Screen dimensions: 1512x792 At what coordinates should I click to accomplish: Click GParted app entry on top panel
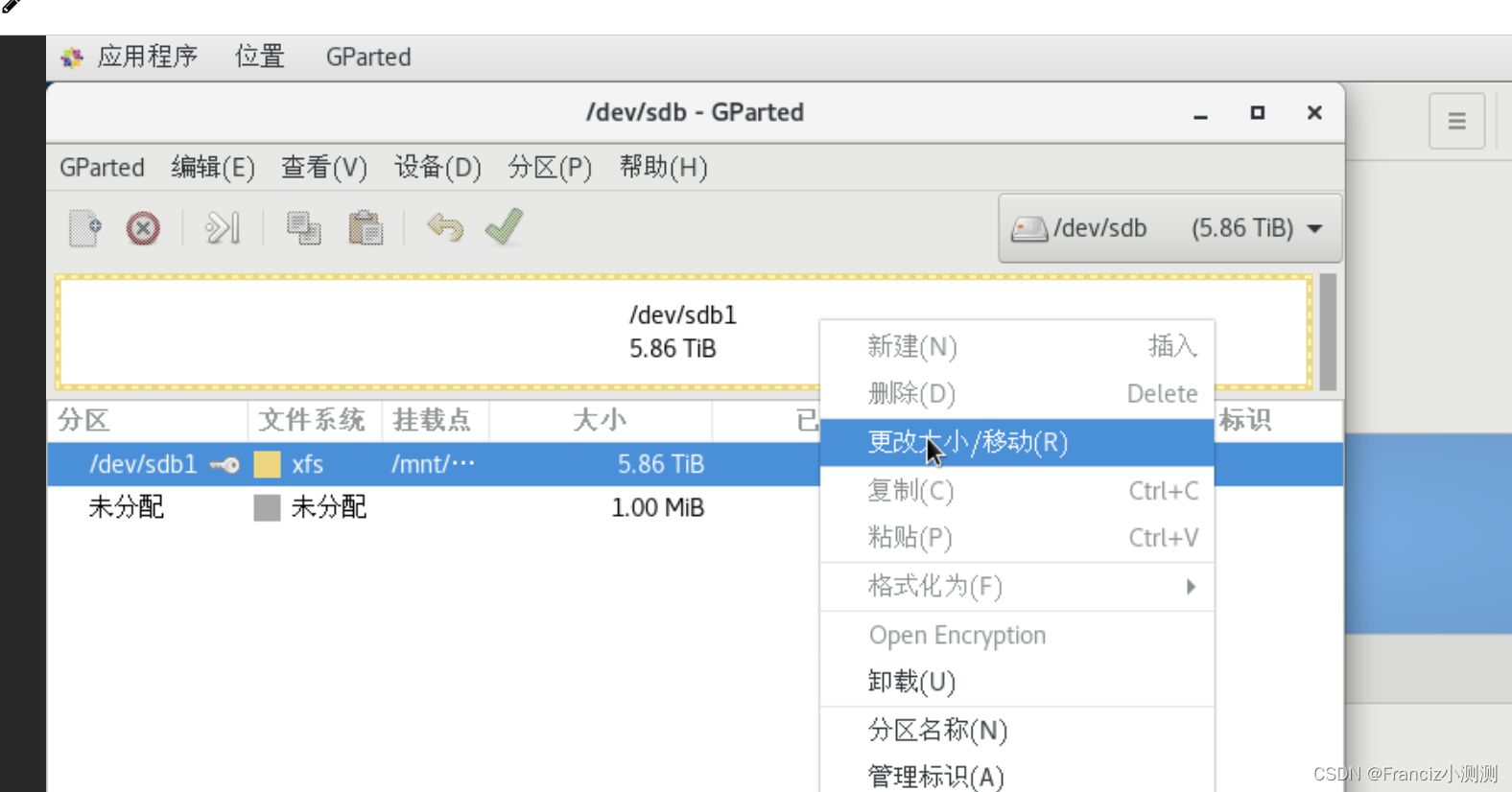[368, 57]
